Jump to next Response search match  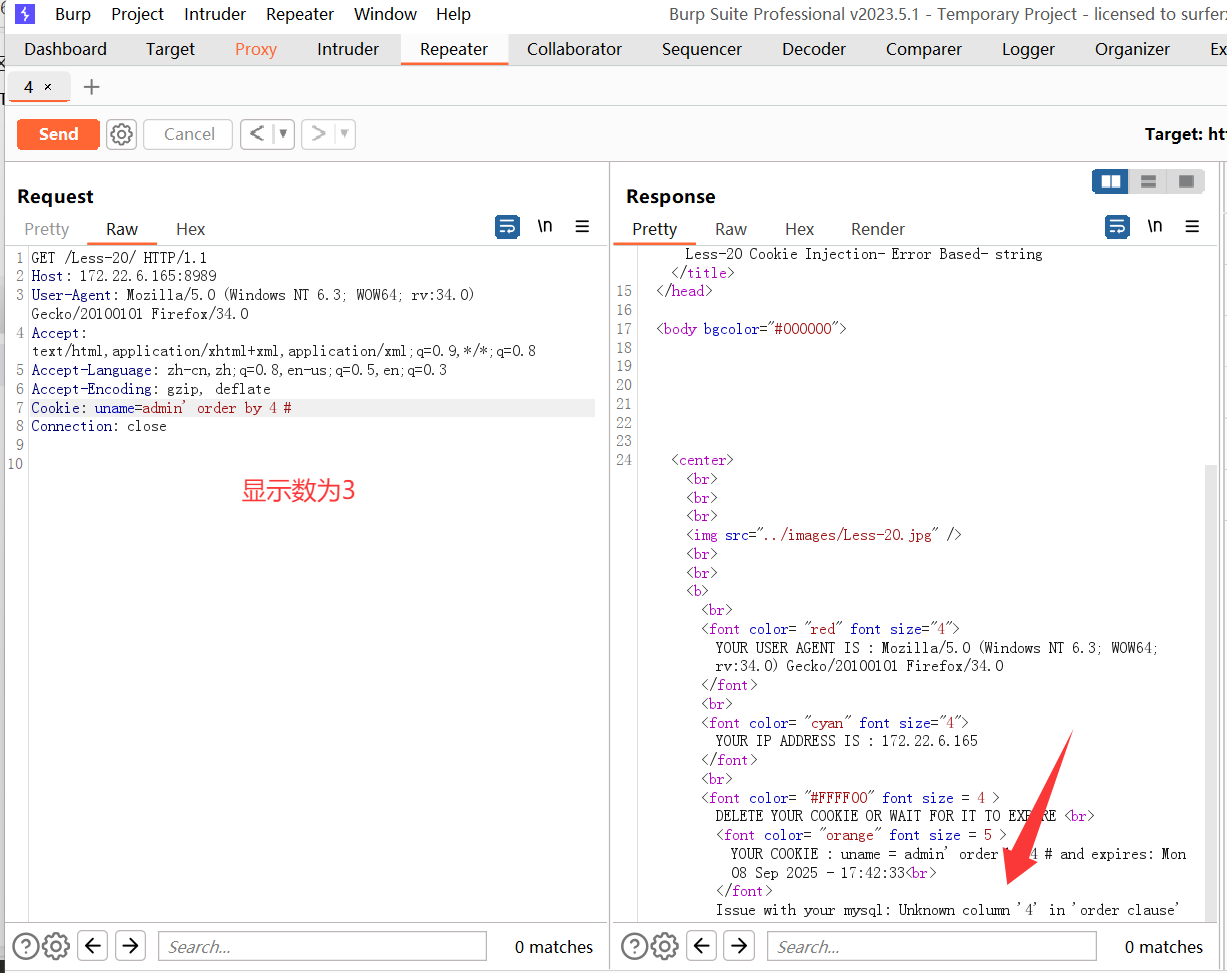[x=739, y=945]
